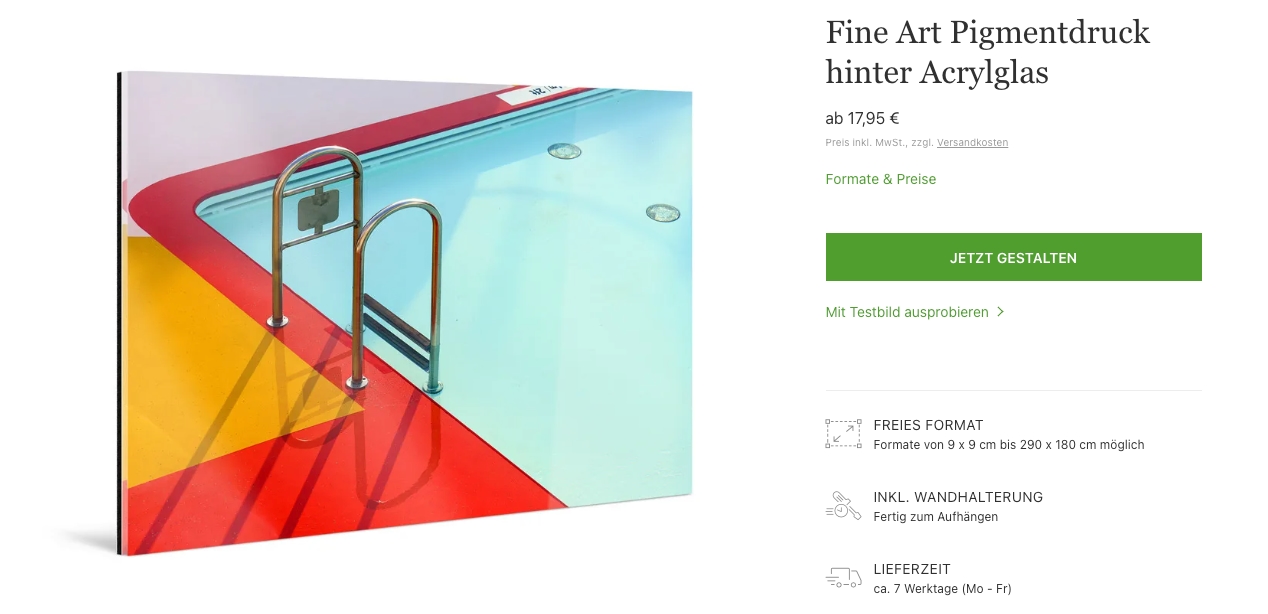Open the Versandkosten link

(972, 143)
